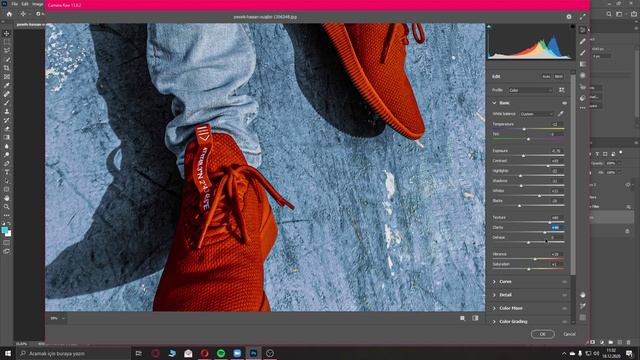Toggle Basic panel visibility eye
The height and width of the screenshot is (360, 640).
[564, 103]
